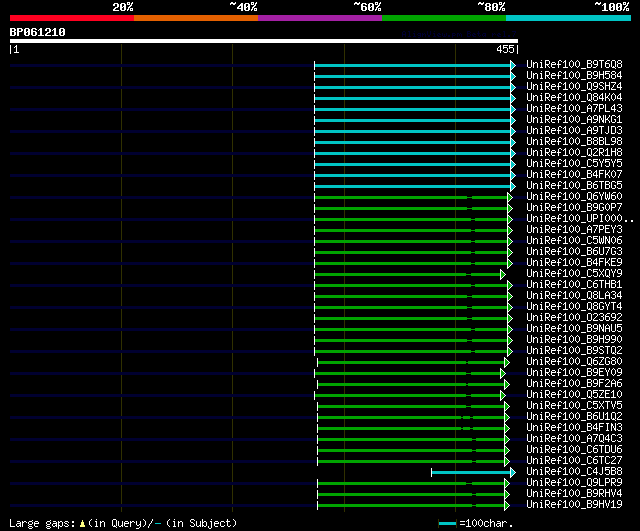This screenshot has height=531, width=640.
Task: Select the UniRef100_B9F2A6 label
Action: click(x=574, y=384)
